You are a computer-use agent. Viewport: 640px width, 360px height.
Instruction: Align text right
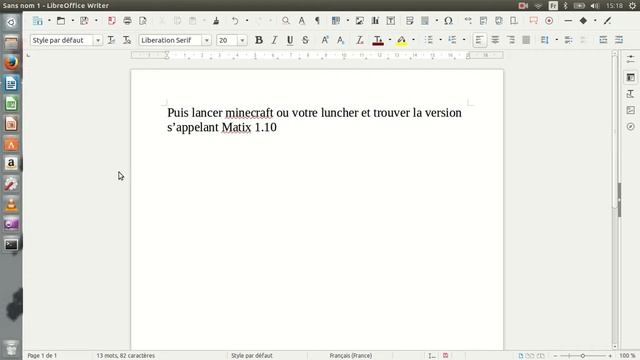[x=511, y=40]
